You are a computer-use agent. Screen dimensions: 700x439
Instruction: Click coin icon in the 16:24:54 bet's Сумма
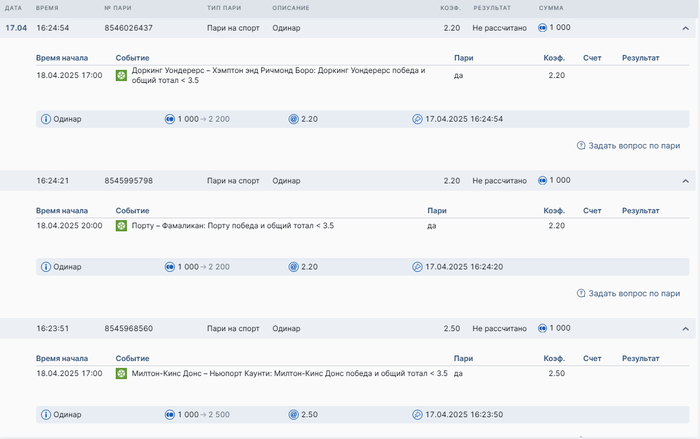click(543, 28)
